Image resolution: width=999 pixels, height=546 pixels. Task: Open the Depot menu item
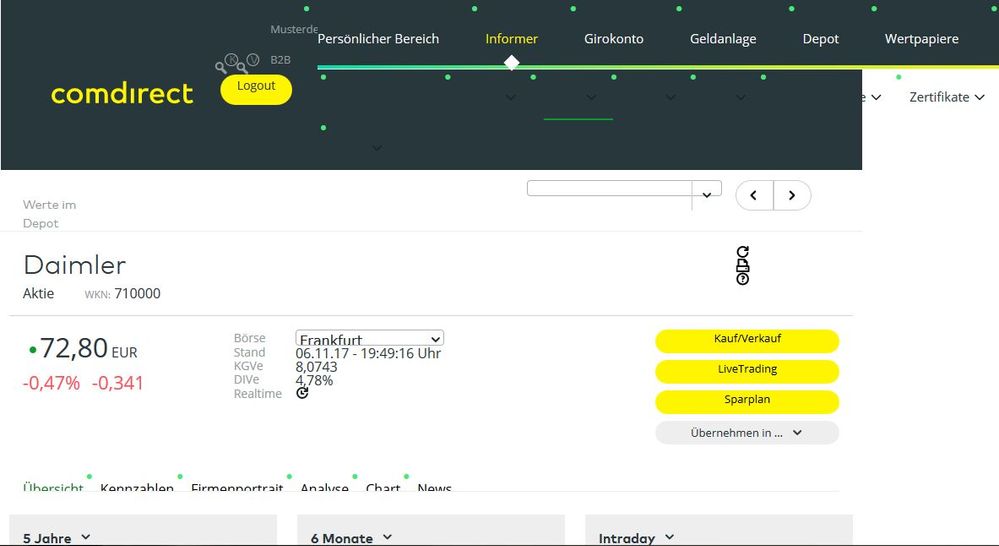pos(820,39)
